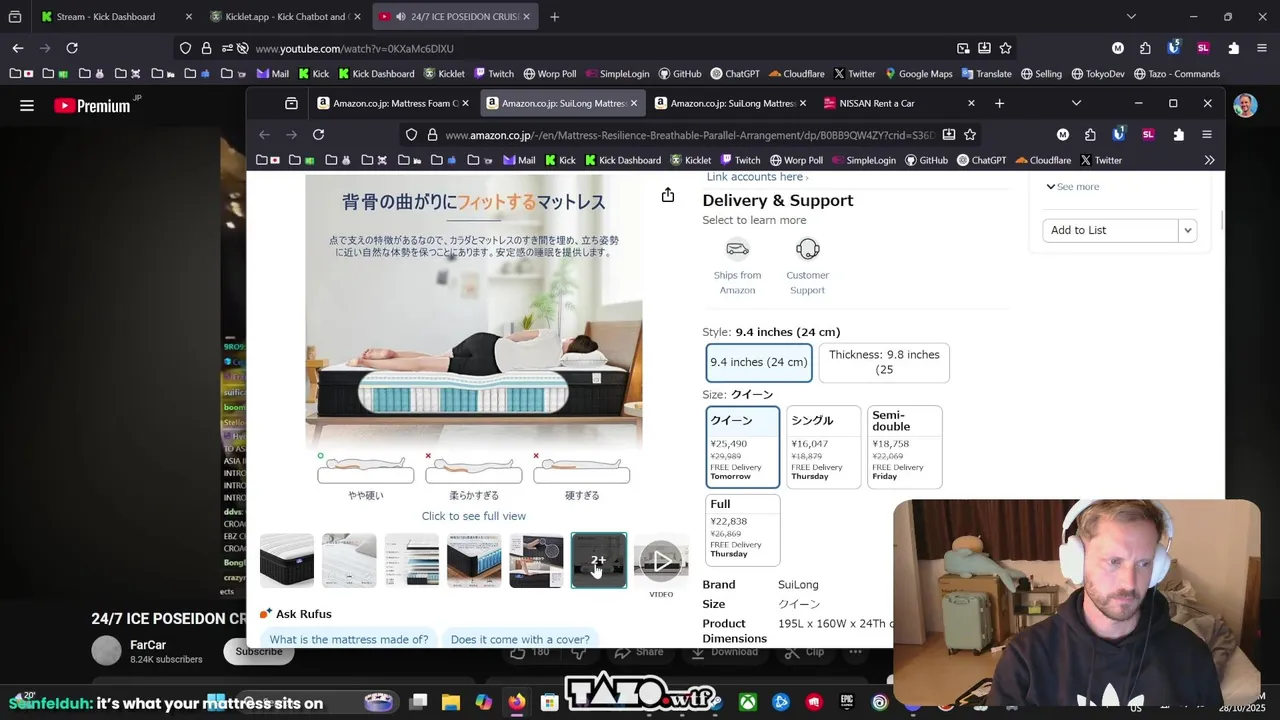Viewport: 1280px width, 720px height.
Task: Click the Amazon page vertical scrollbar
Action: (x=1221, y=220)
